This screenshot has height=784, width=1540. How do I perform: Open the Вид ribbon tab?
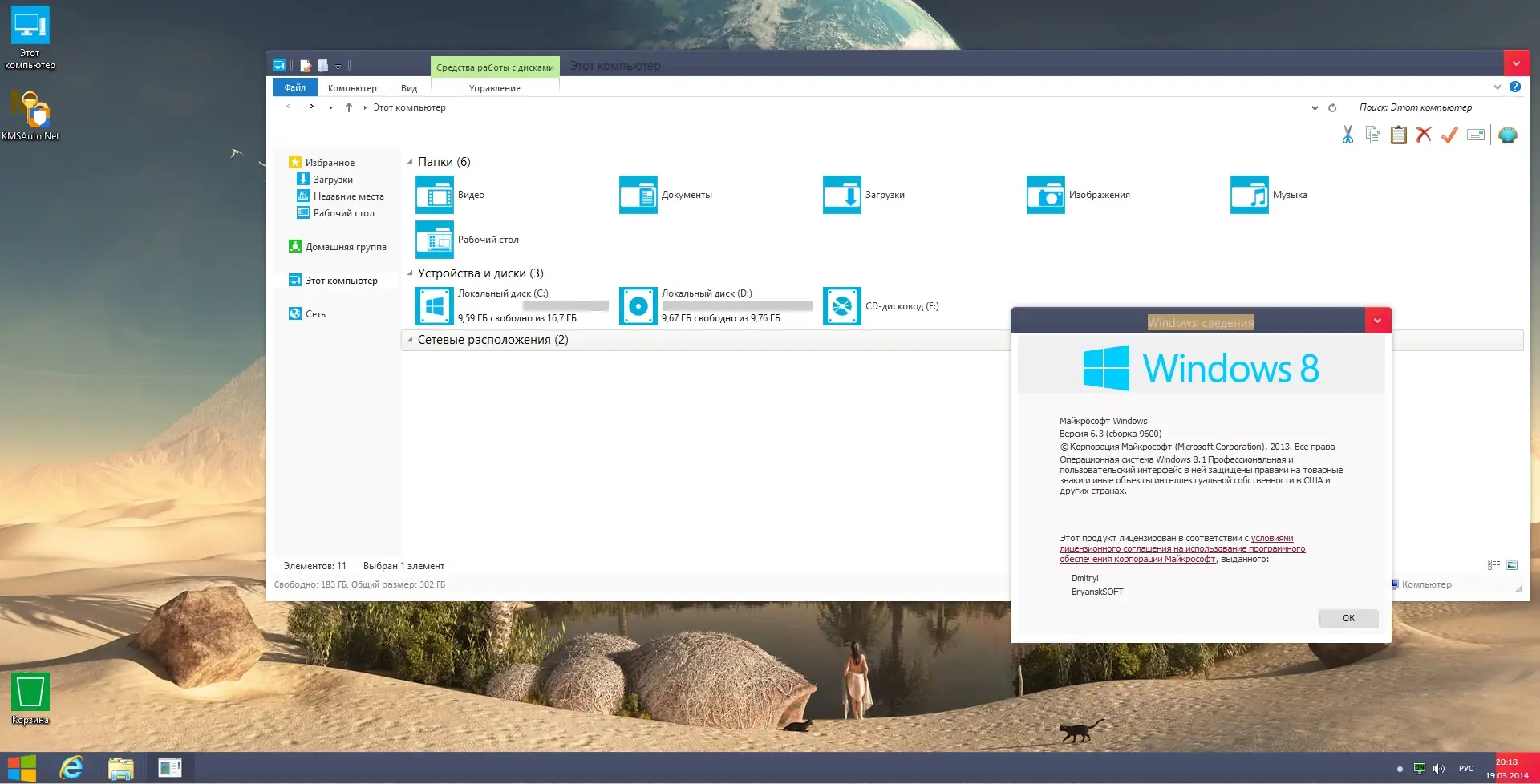409,88
